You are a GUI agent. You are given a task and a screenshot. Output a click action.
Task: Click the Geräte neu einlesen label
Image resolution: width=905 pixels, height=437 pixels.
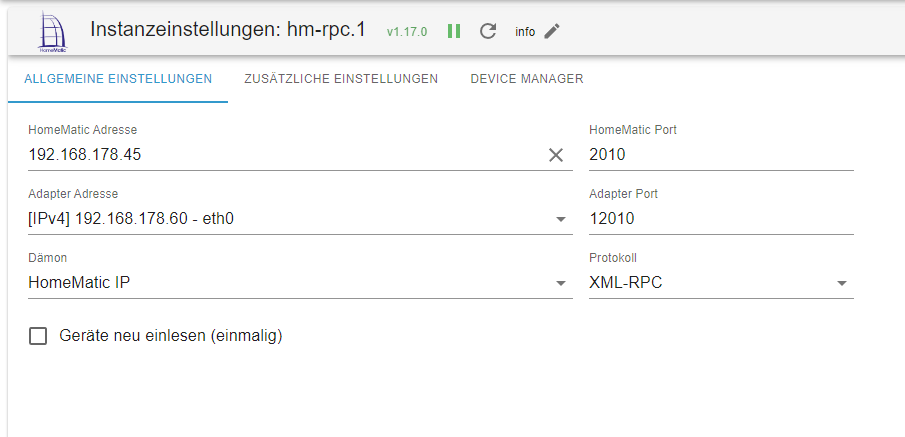click(x=171, y=336)
